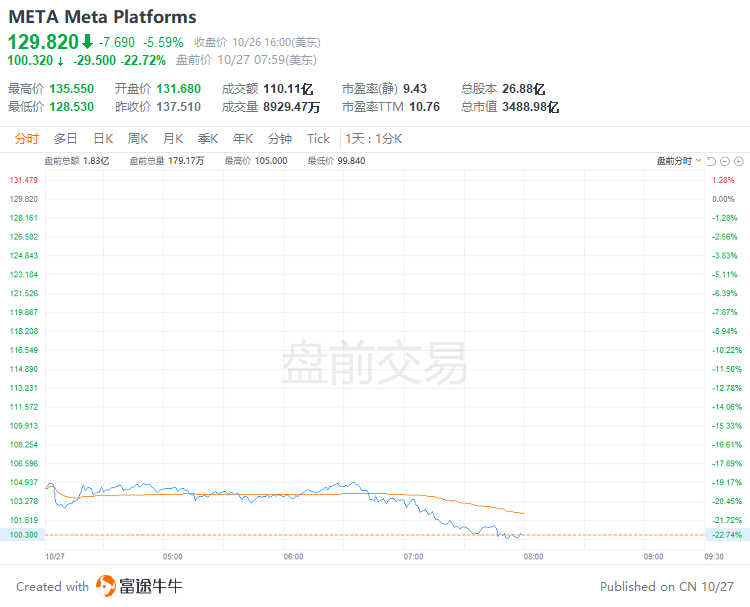Screen dimensions: 750x607
Task: Click the highlighted 100.300 price axis marker
Action: click(x=22, y=535)
